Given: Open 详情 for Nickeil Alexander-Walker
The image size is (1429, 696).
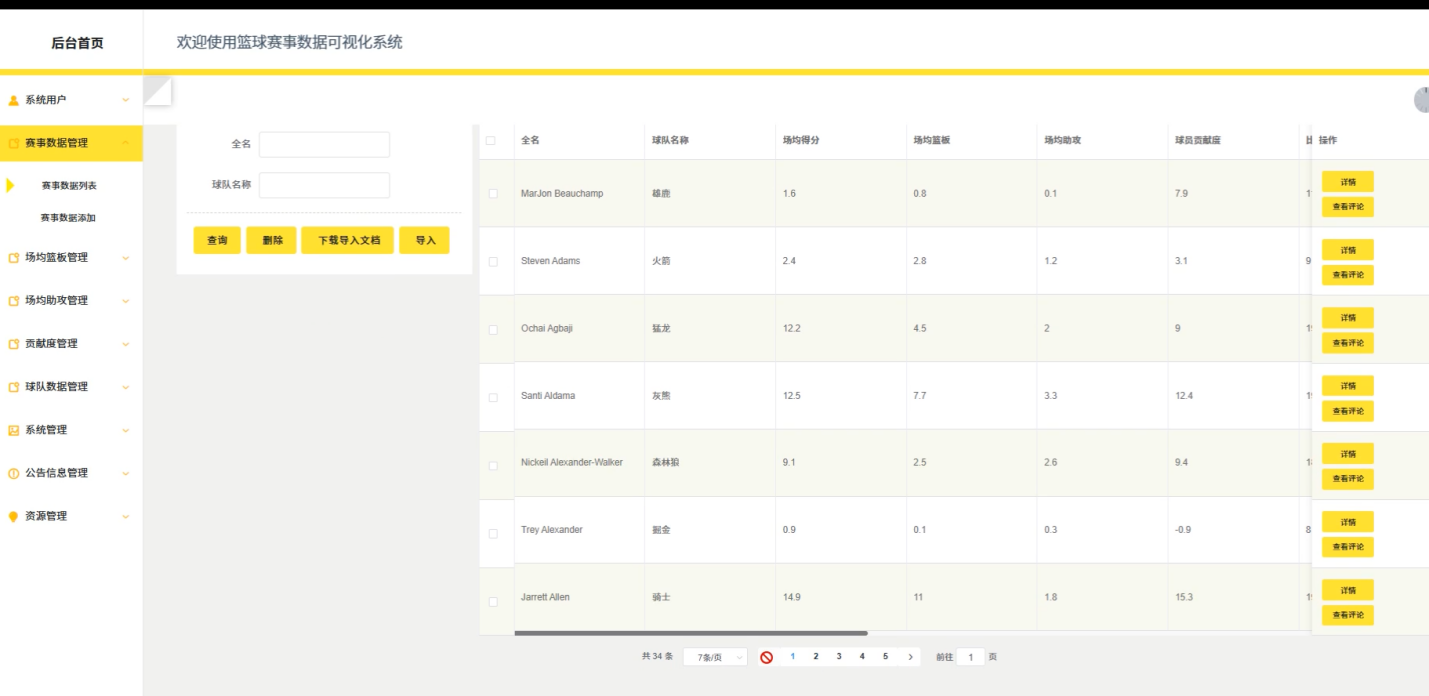Looking at the screenshot, I should point(1348,454).
